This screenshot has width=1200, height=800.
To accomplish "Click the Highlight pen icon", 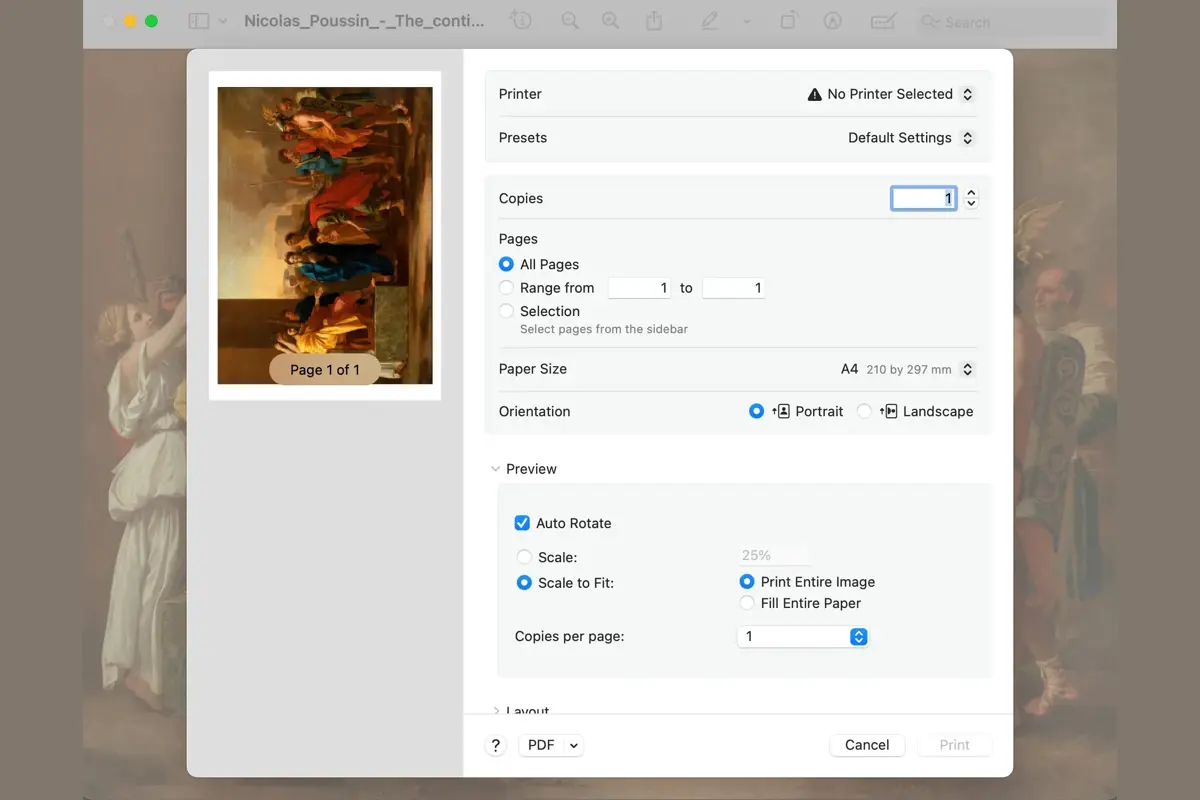I will 710,21.
